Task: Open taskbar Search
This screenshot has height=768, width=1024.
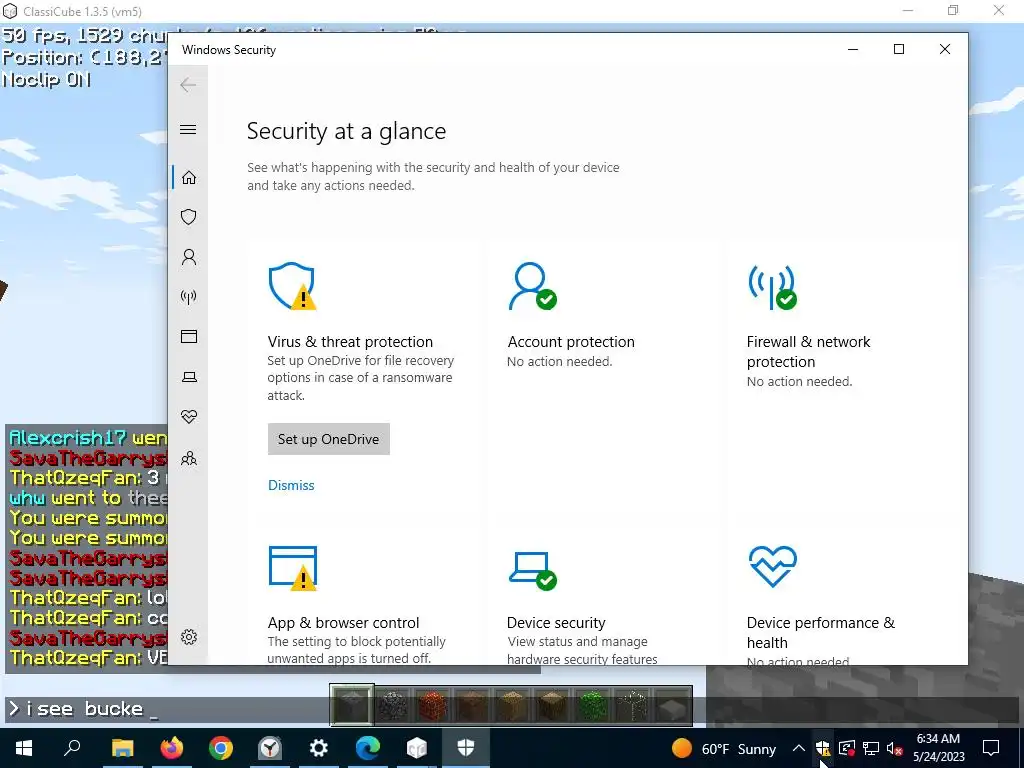Action: [x=72, y=748]
